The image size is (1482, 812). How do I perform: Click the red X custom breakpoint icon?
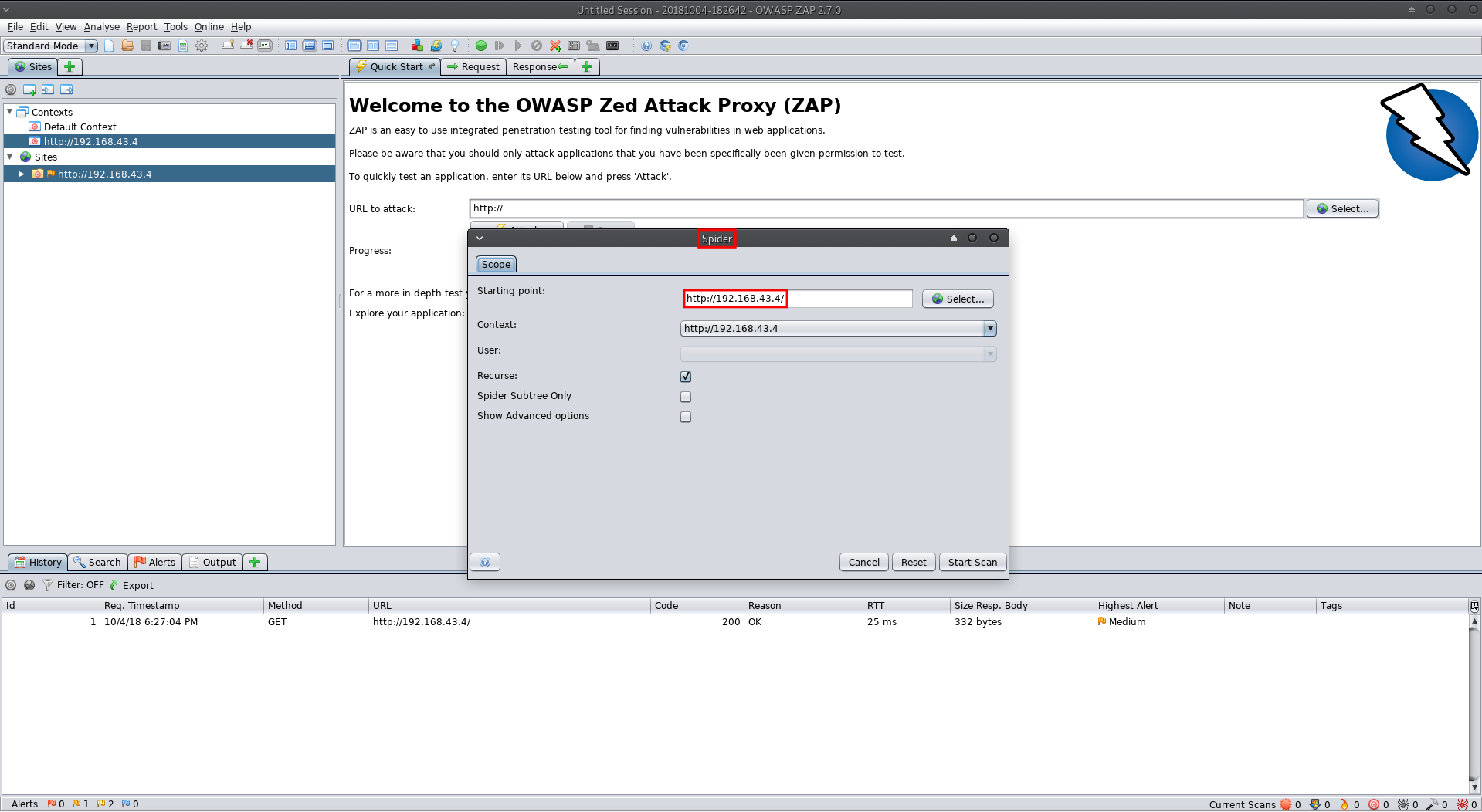[555, 46]
